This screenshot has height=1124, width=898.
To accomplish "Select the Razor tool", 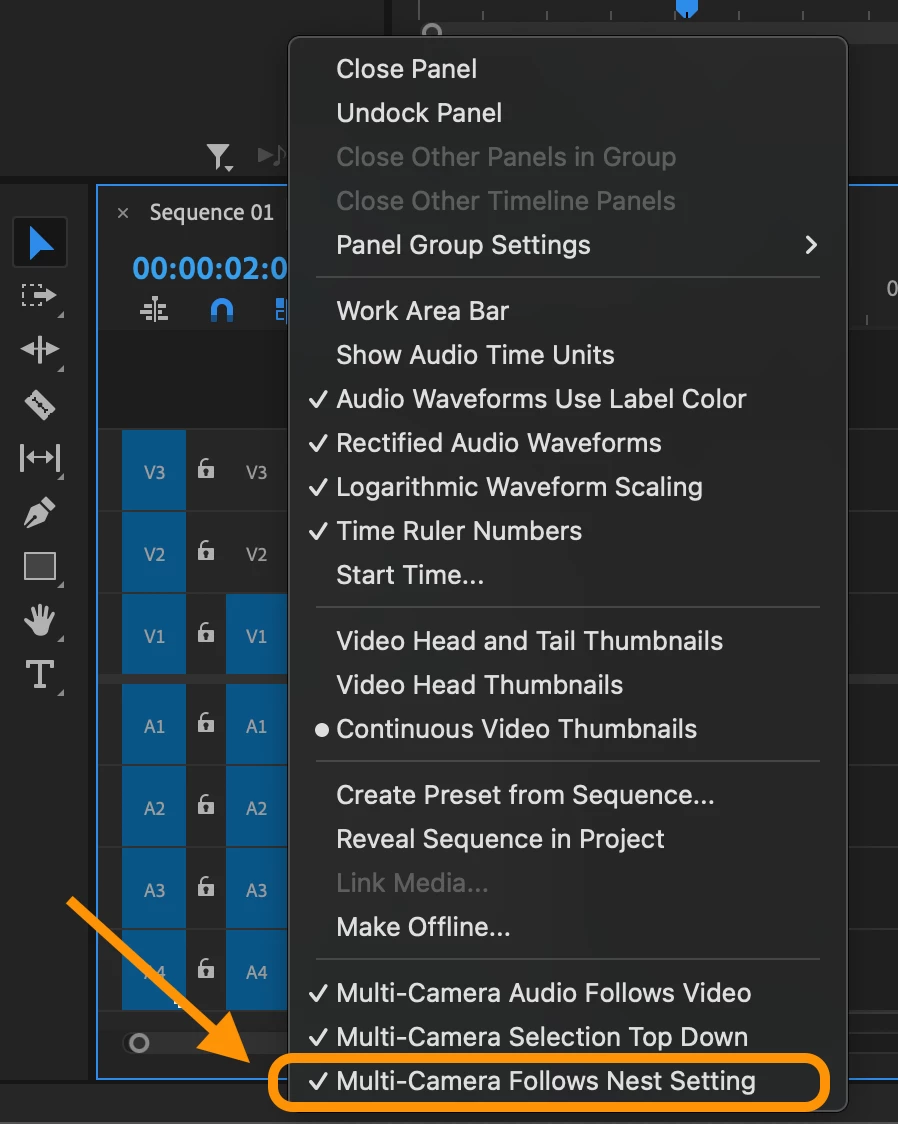I will (x=39, y=404).
